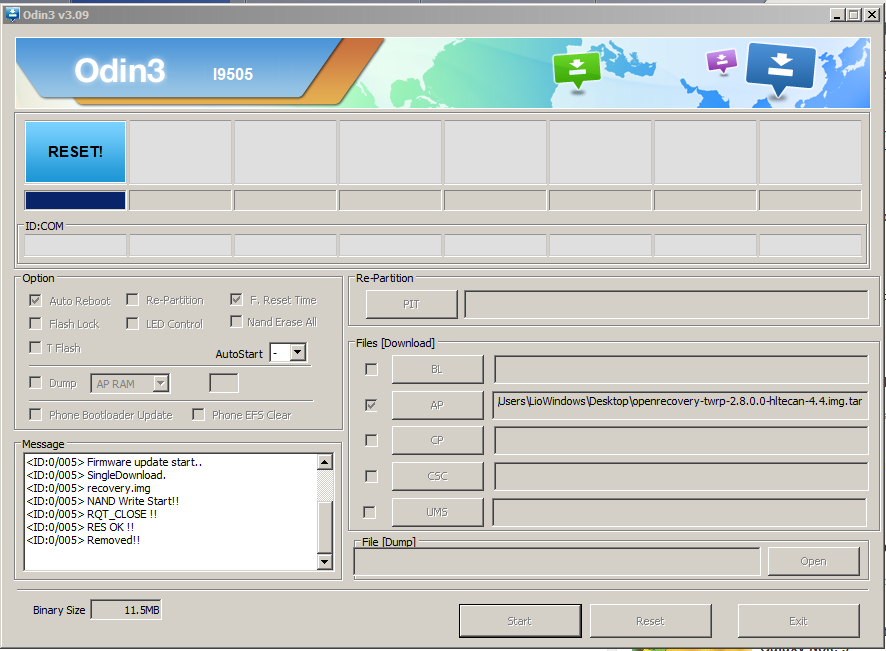Image resolution: width=886 pixels, height=651 pixels.
Task: Click the Open button in File Dump
Action: point(813,561)
